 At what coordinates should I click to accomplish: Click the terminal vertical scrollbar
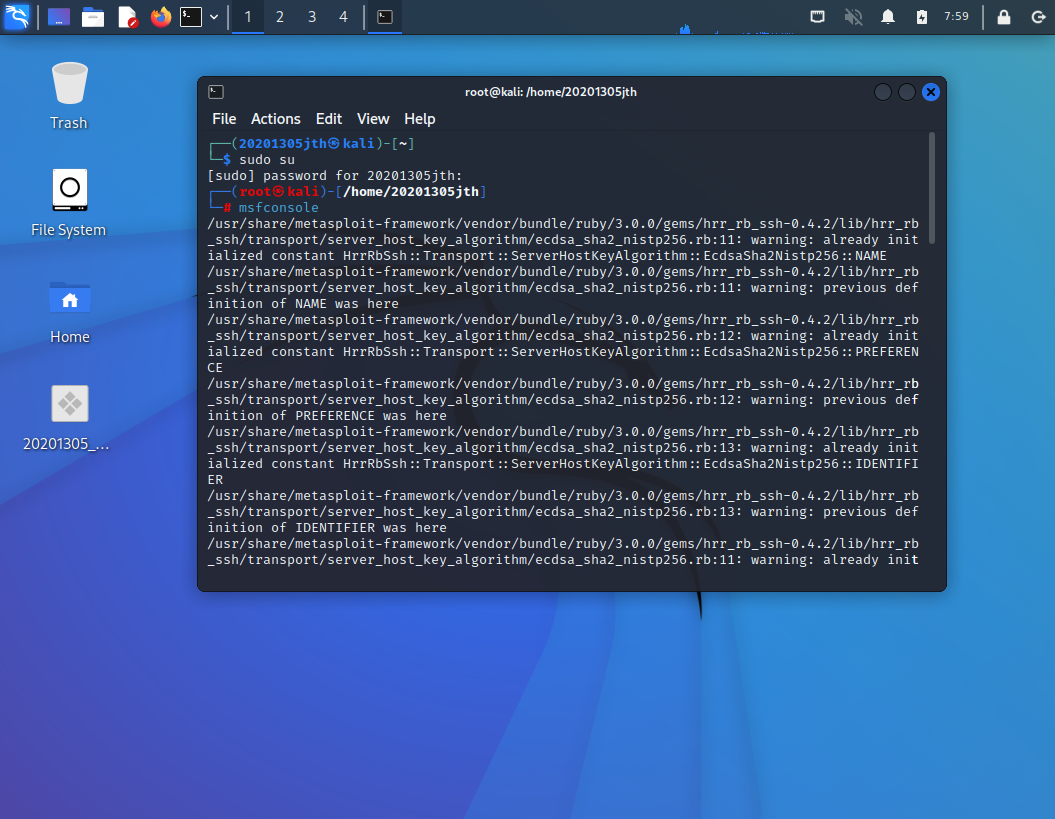click(x=932, y=188)
